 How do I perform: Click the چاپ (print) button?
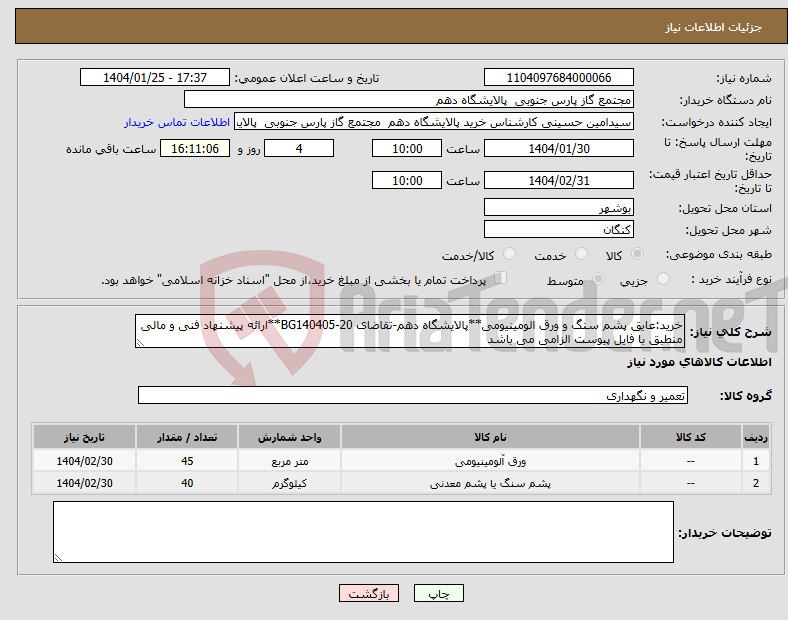point(438,593)
